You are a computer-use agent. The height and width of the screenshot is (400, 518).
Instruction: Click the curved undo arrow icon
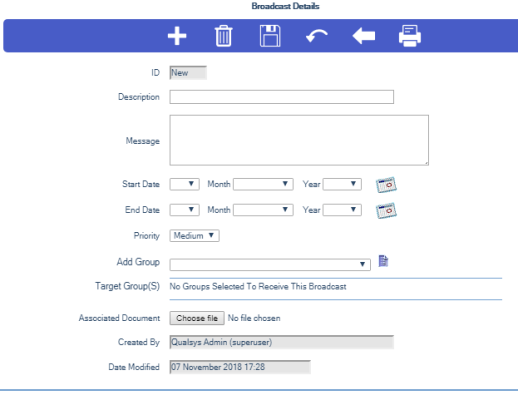[317, 36]
